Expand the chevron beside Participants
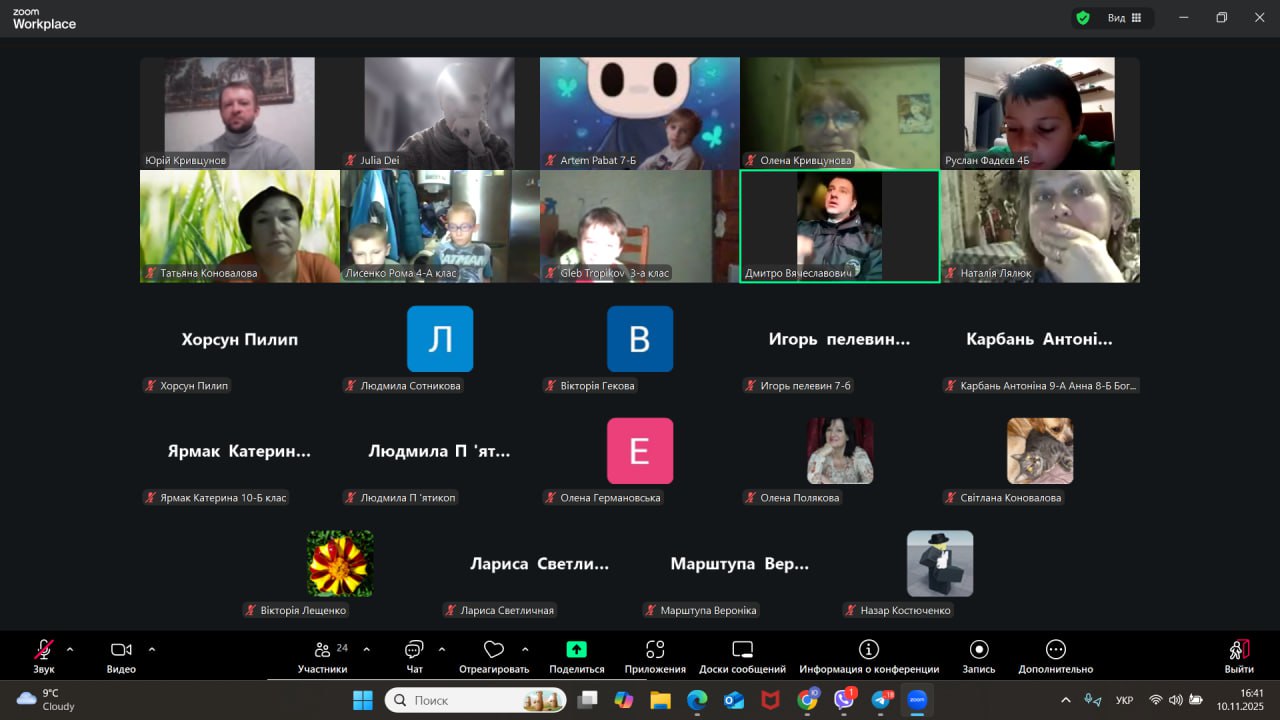 click(366, 649)
